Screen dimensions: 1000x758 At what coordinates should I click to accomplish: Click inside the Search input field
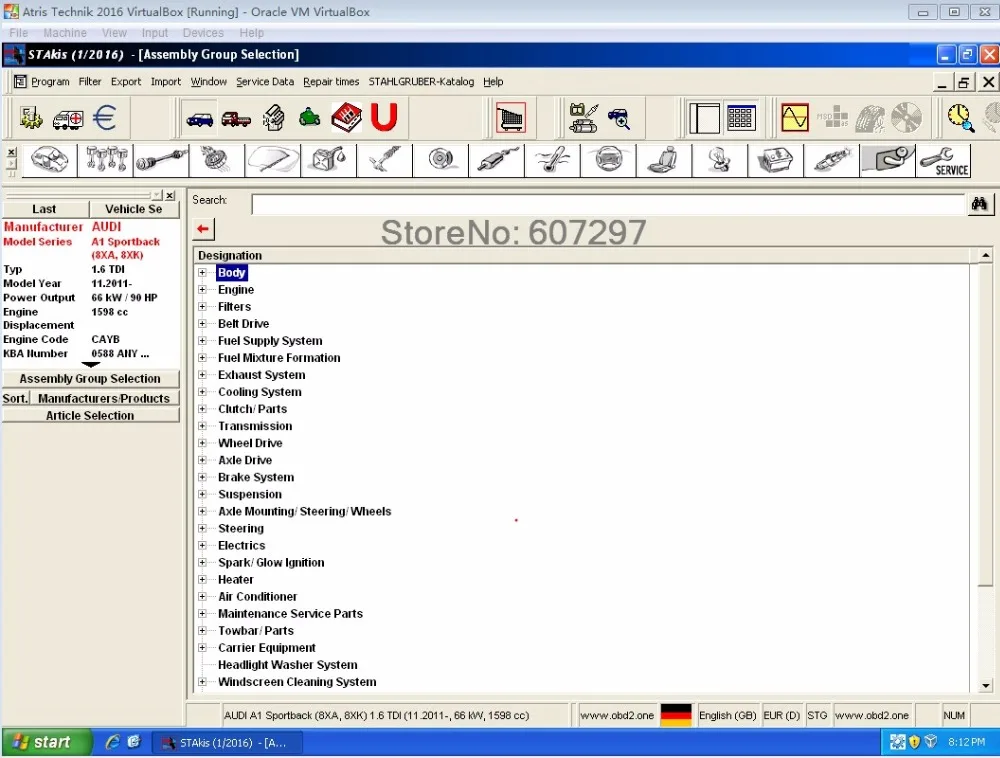point(608,205)
